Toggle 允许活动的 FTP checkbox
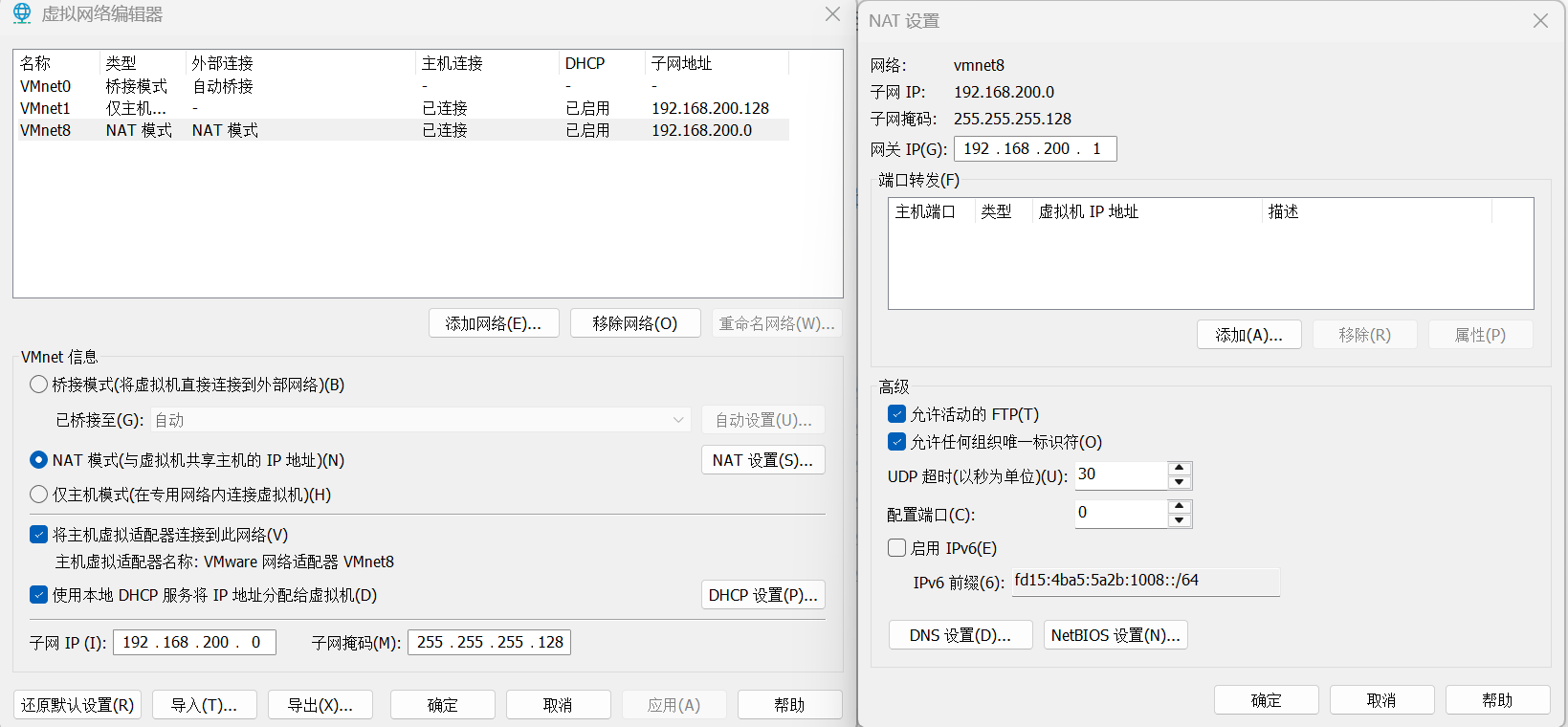This screenshot has width=1568, height=727. pos(896,414)
